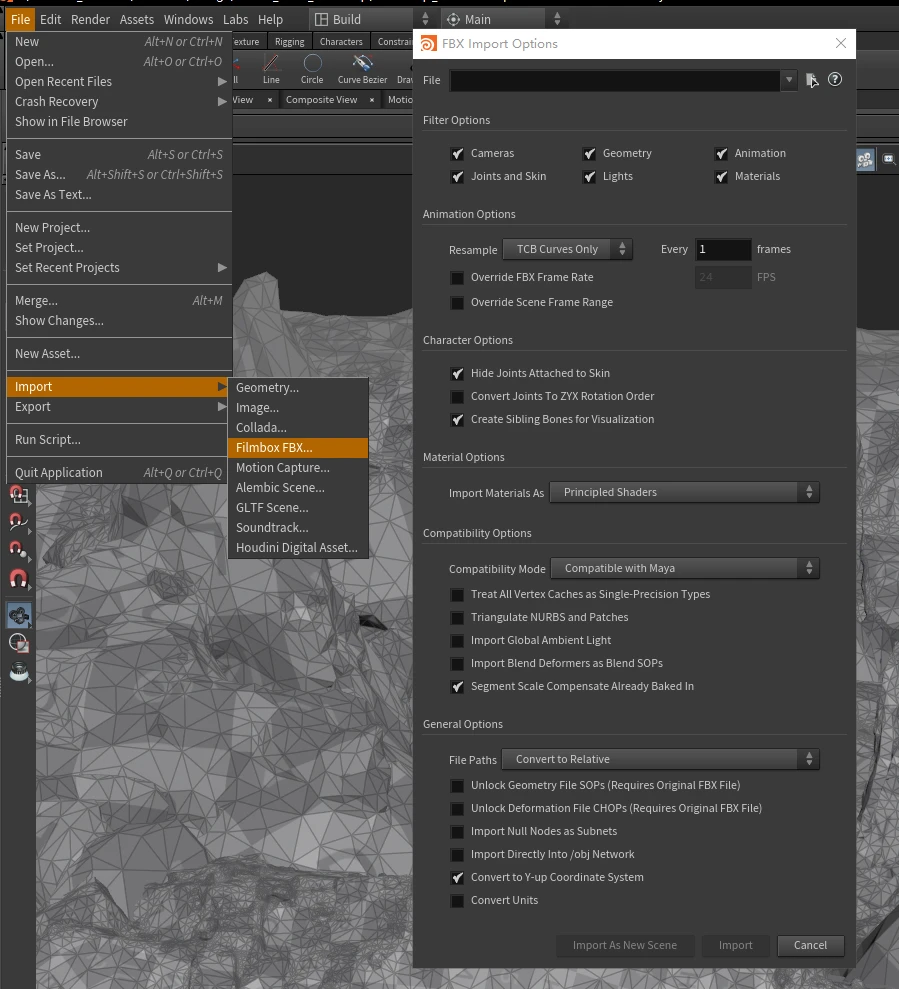Toggle the camera tool in left toolbar

[18, 615]
